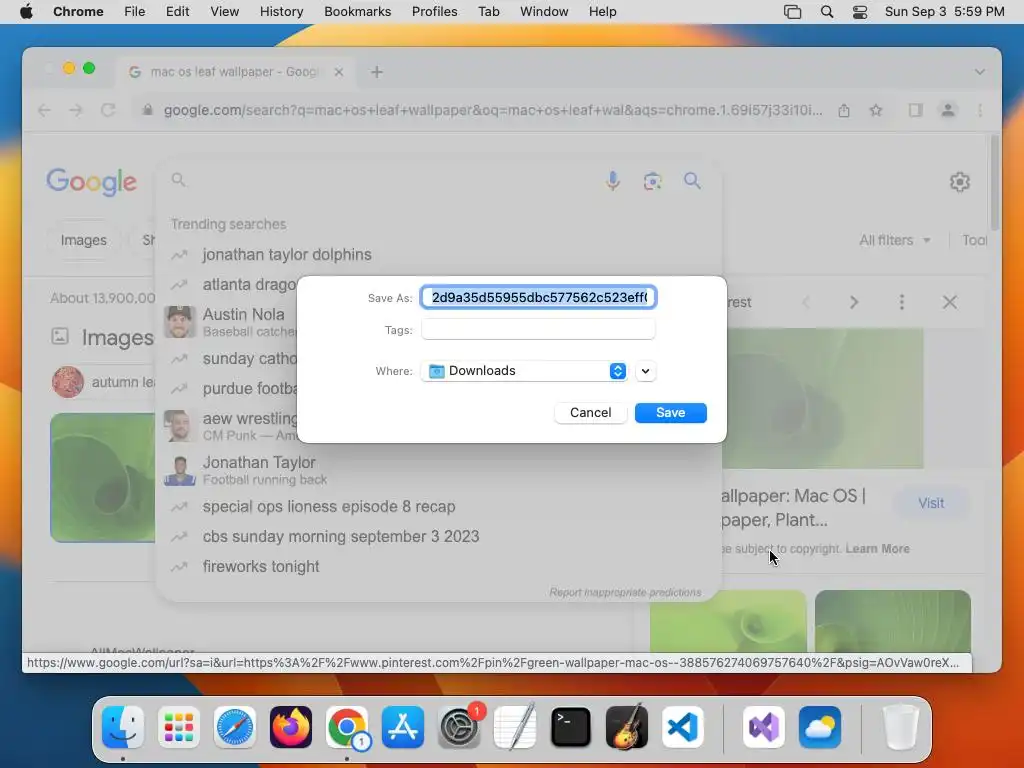Screen dimensions: 1024x768
Task: Click the Stage Manager menu bar icon
Action: tap(792, 12)
